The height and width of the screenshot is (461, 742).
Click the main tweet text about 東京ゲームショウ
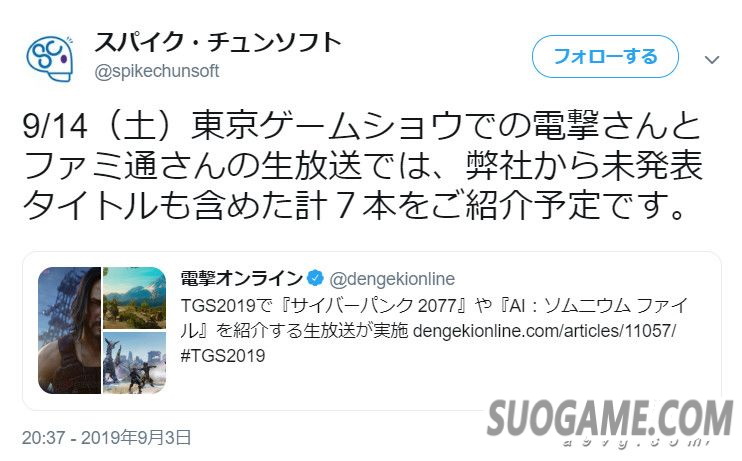coord(362,166)
